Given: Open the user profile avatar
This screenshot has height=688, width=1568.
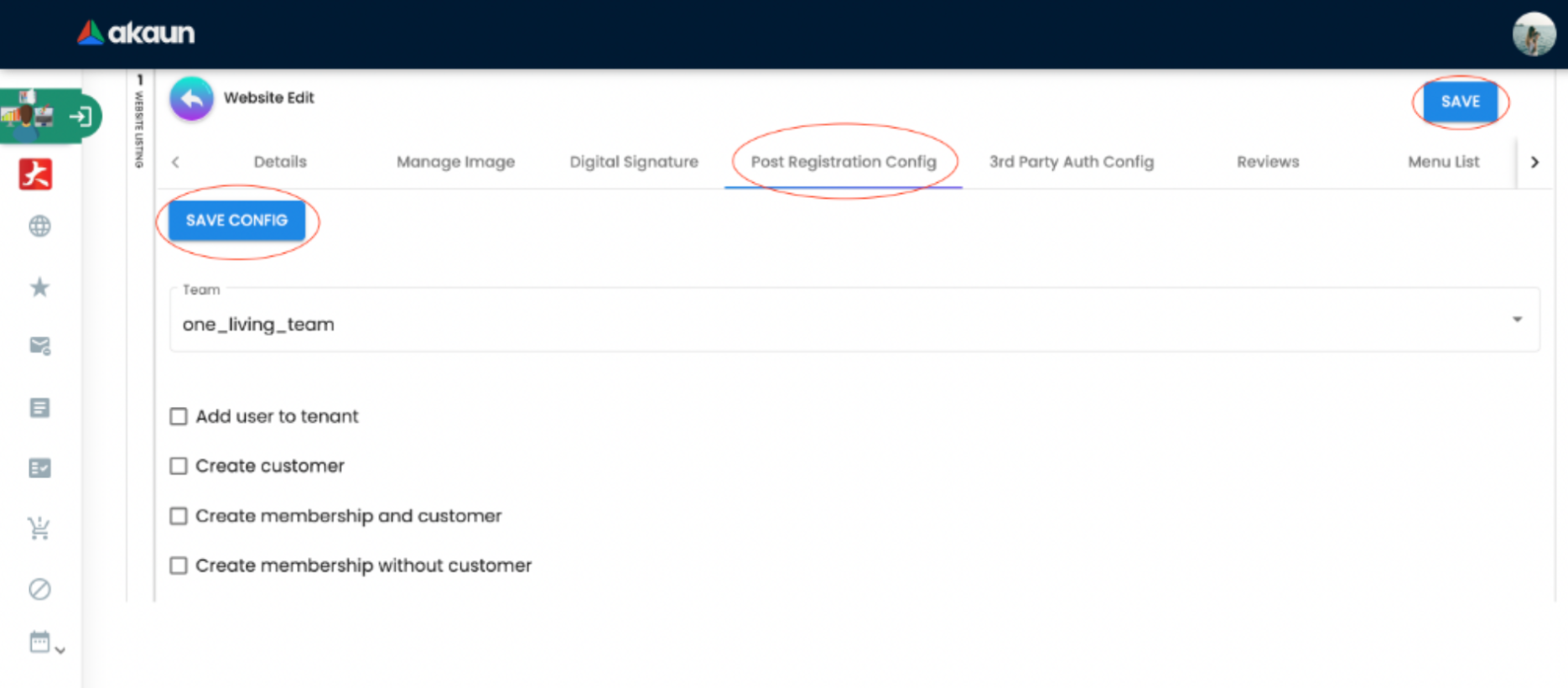Looking at the screenshot, I should click(1533, 34).
